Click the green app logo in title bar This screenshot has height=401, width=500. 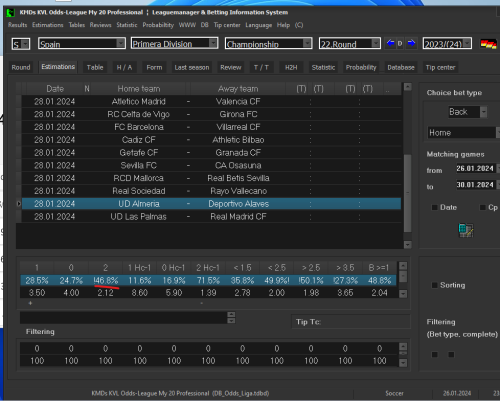pos(11,13)
